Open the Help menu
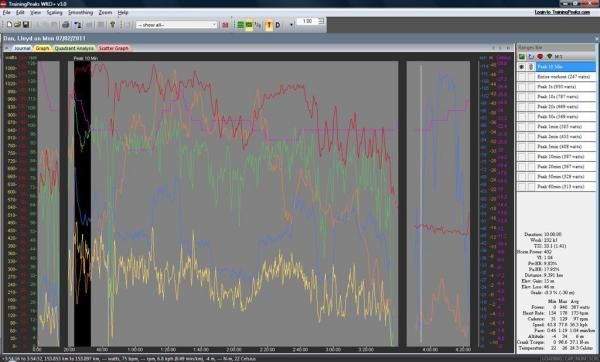The image size is (600, 362). [123, 13]
